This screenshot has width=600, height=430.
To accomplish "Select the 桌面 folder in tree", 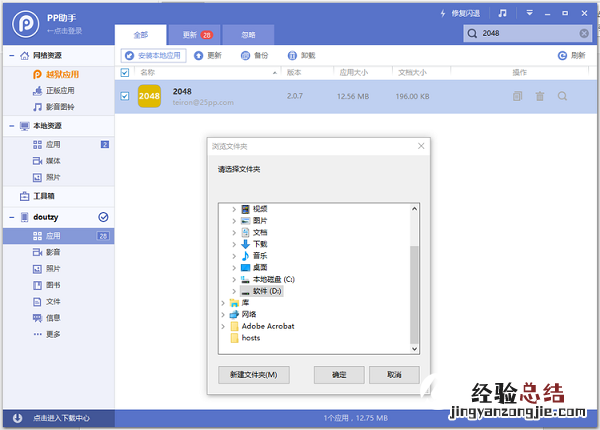I will [260, 267].
